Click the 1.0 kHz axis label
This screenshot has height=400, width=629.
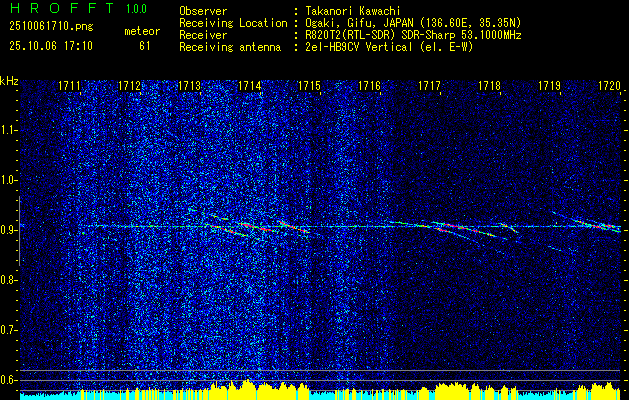pos(9,180)
